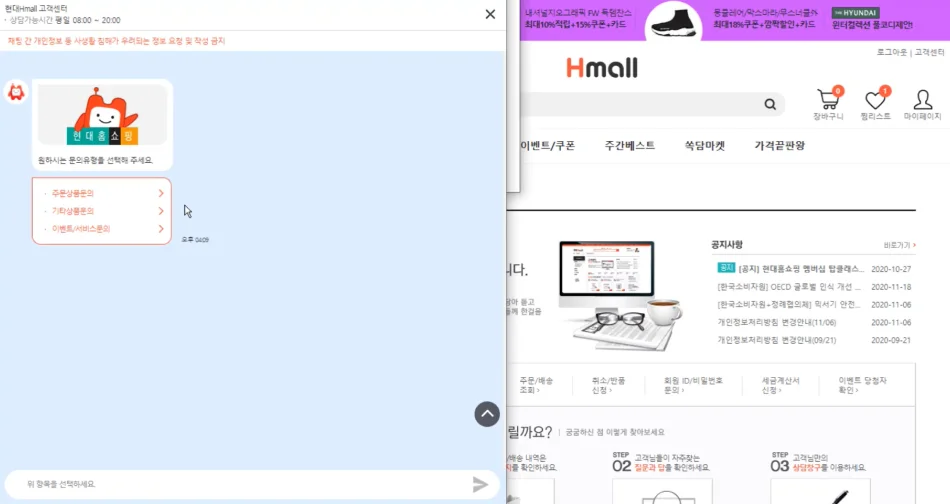Select the 주문상품문의 inquiry option
This screenshot has width=950, height=504.
click(102, 193)
